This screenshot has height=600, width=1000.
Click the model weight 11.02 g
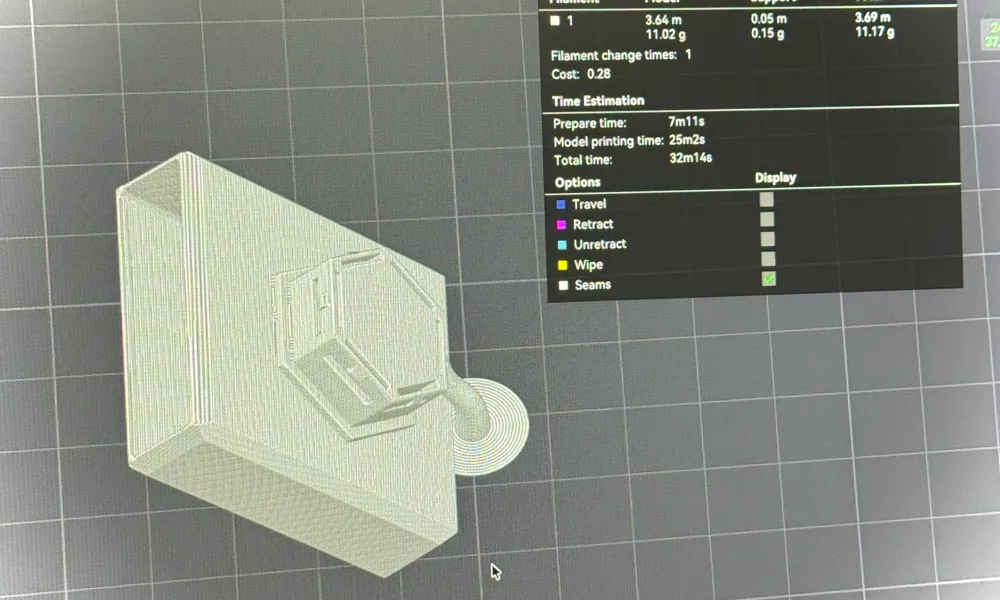click(666, 34)
